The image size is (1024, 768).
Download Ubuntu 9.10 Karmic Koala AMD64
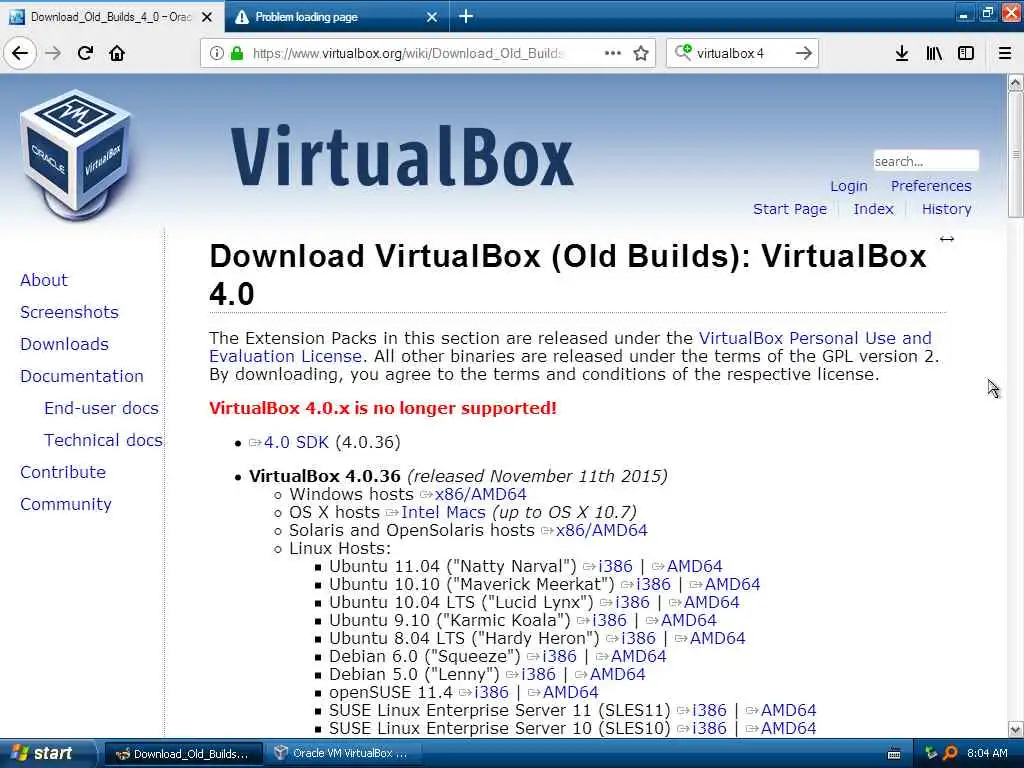688,620
